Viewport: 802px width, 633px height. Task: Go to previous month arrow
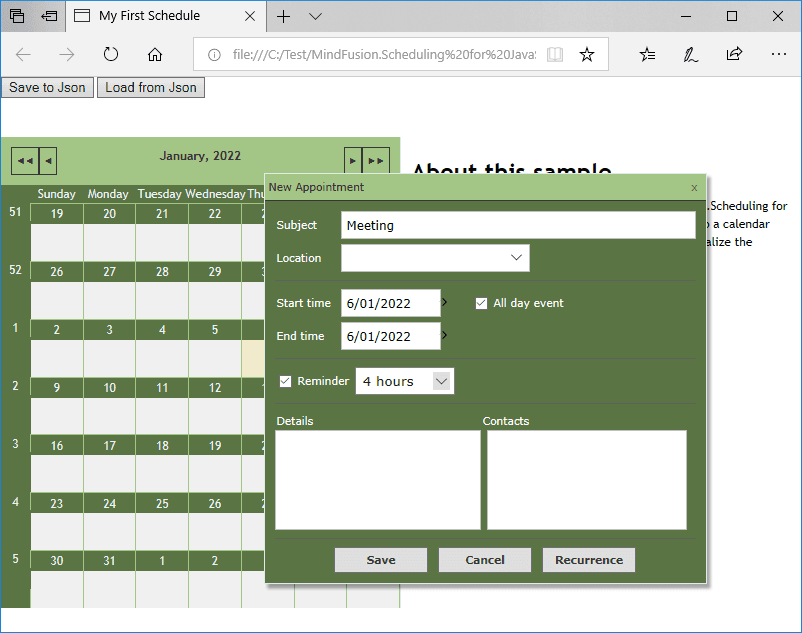coord(48,161)
